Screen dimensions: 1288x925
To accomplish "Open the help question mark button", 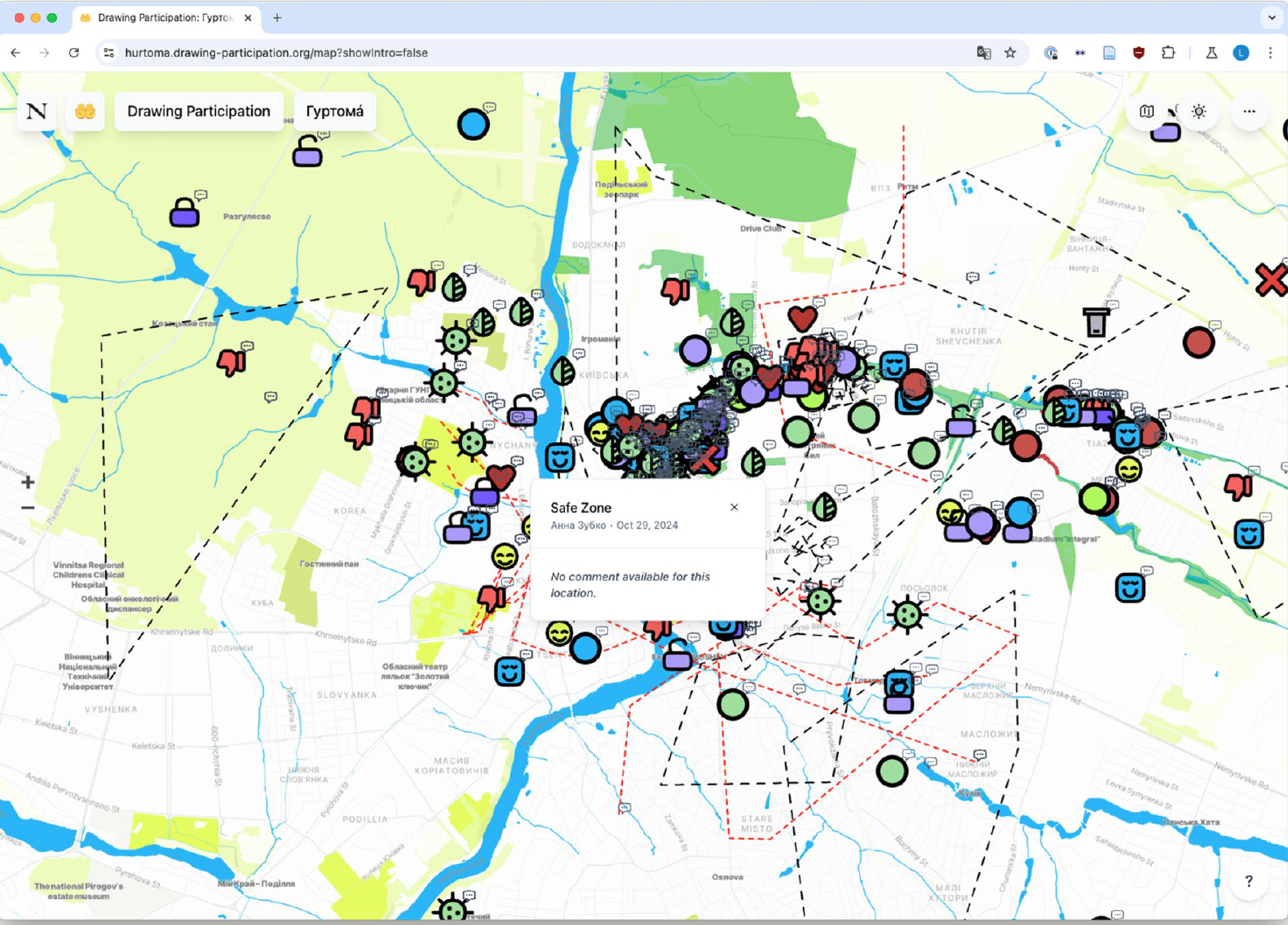I will 1248,881.
